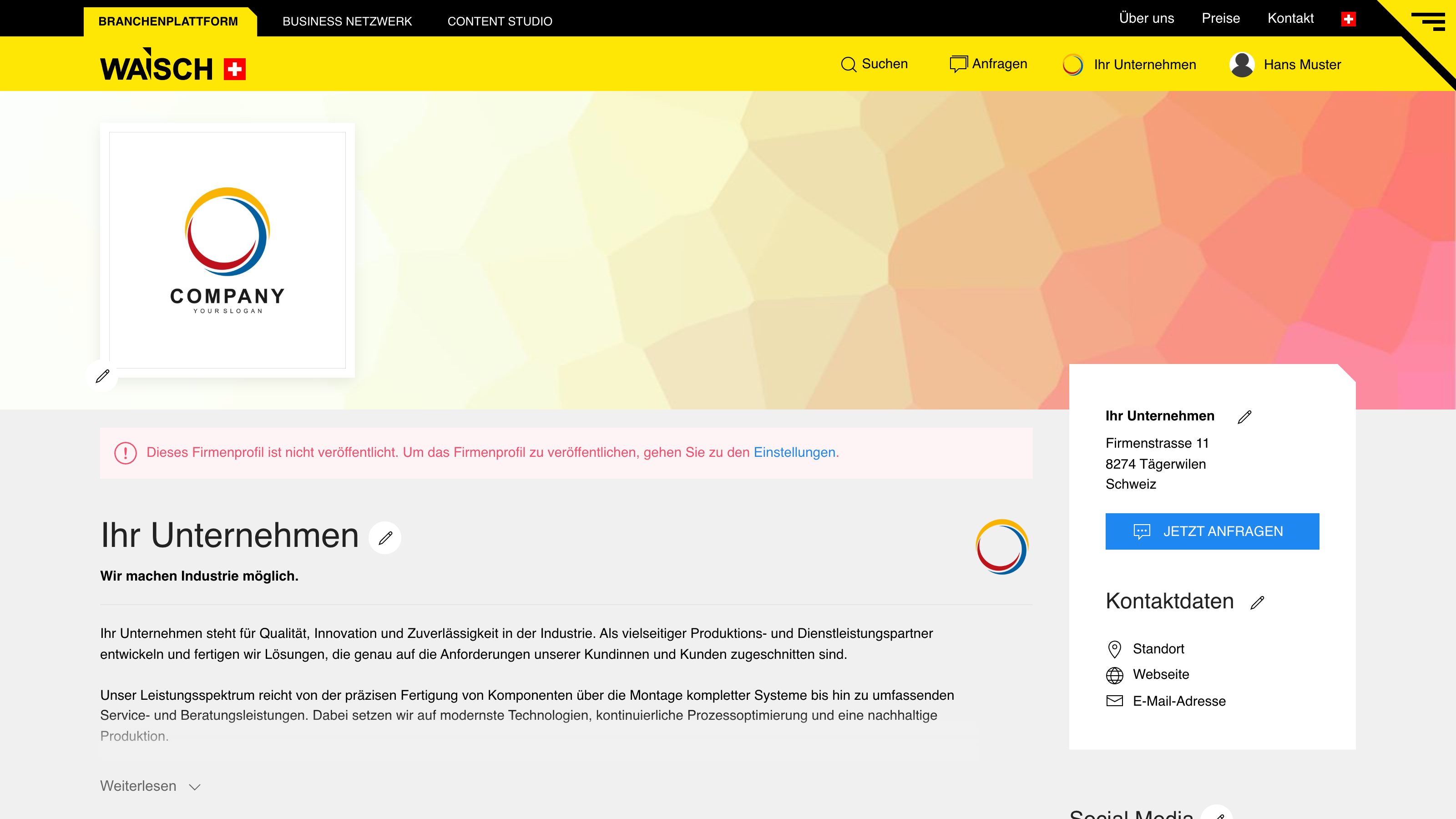Click the Swiss flag language icon in top bar
1456x819 pixels.
(1349, 19)
